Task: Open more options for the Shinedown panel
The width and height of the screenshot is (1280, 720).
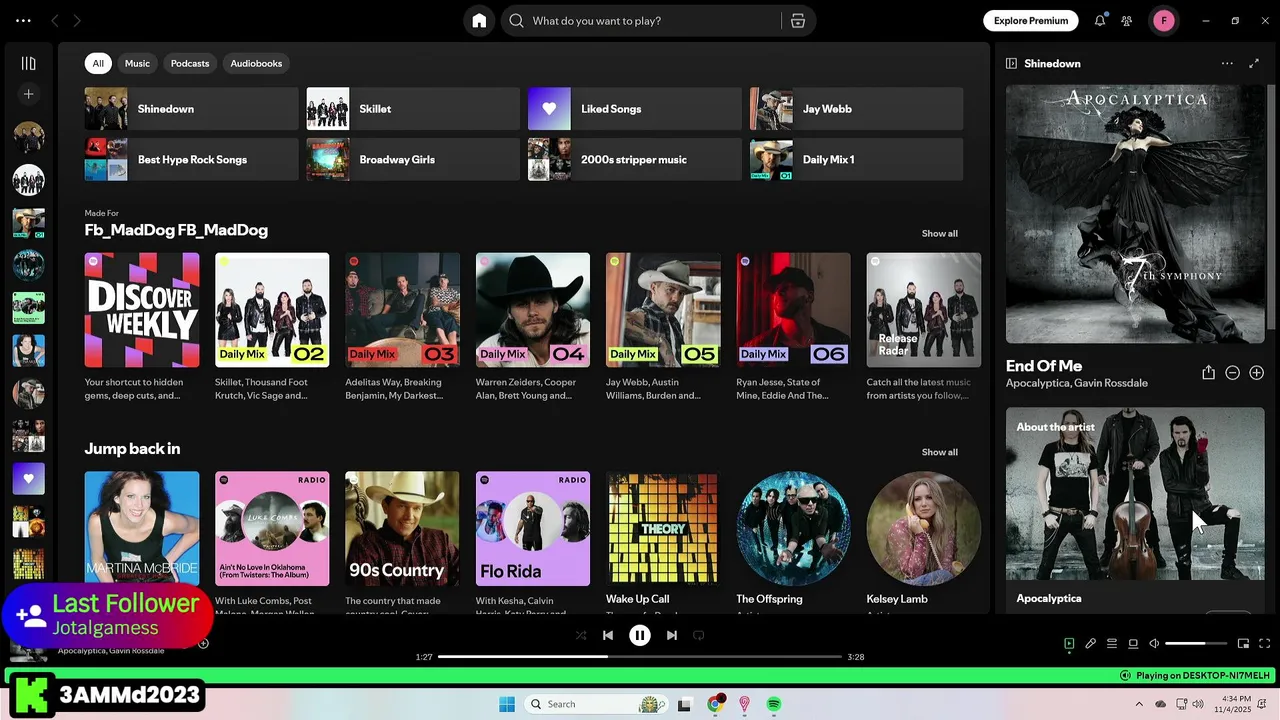Action: click(1227, 63)
